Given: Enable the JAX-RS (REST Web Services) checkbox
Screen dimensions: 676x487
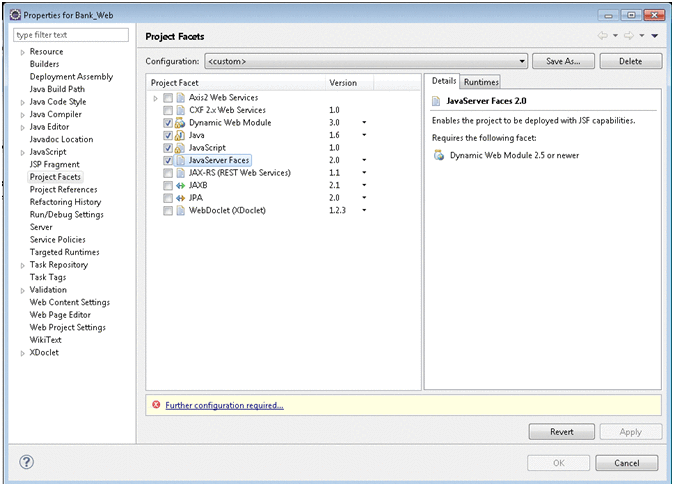Looking at the screenshot, I should pos(168,173).
